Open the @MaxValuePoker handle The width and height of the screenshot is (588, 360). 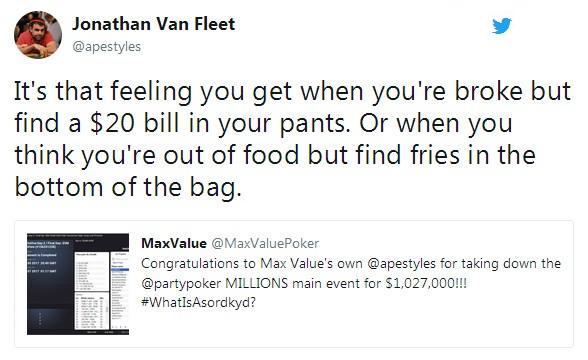coord(265,243)
